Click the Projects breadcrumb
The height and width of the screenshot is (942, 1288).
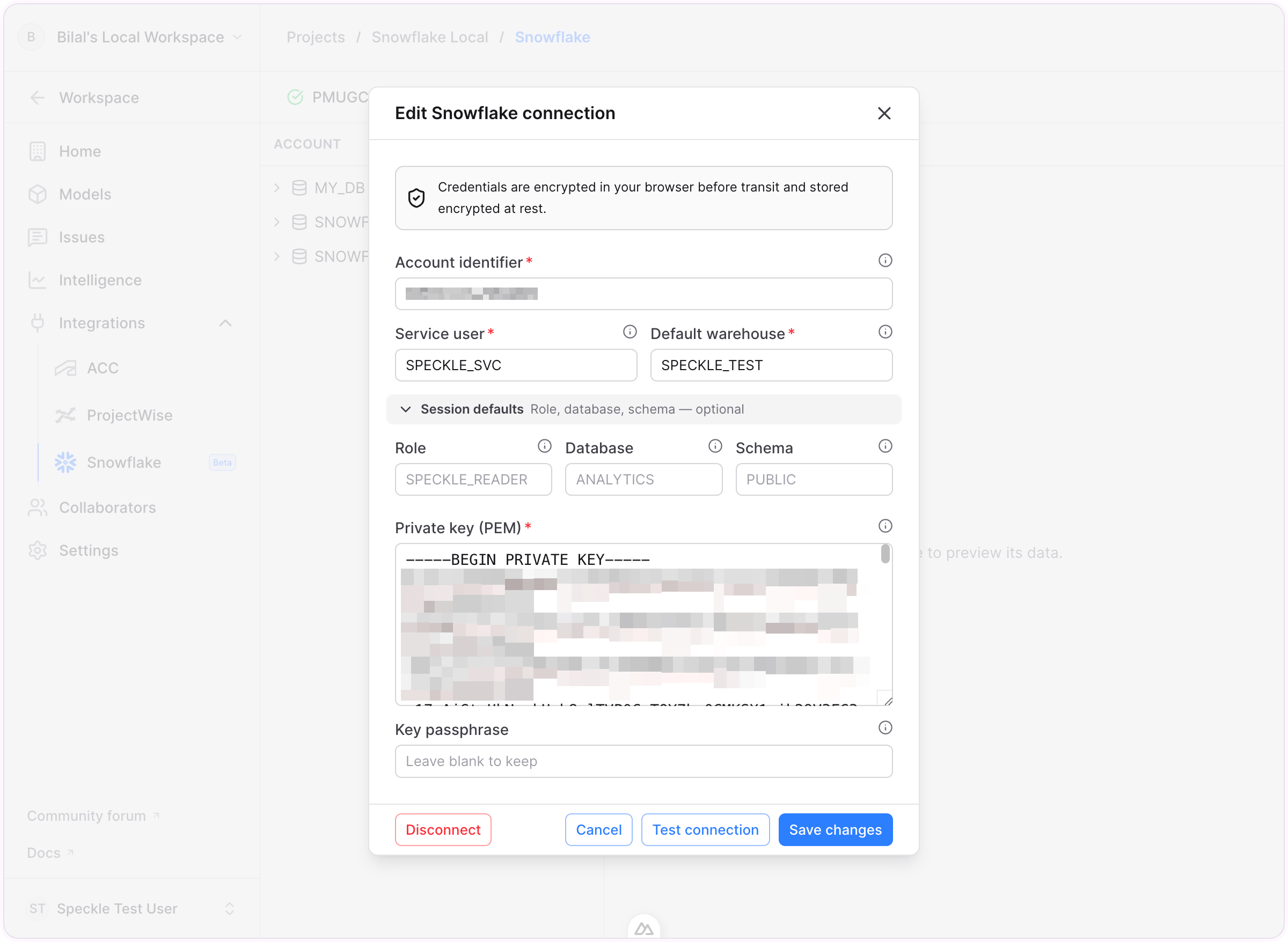(316, 37)
